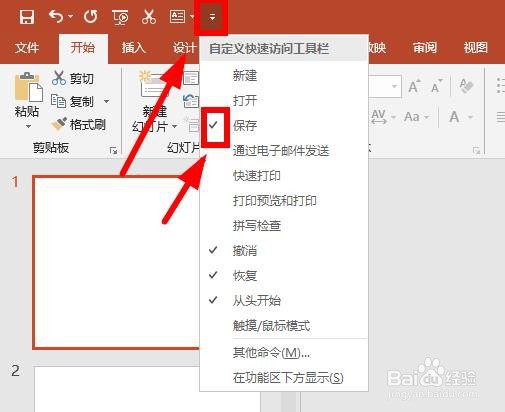Click the reset slide icon

191,101
